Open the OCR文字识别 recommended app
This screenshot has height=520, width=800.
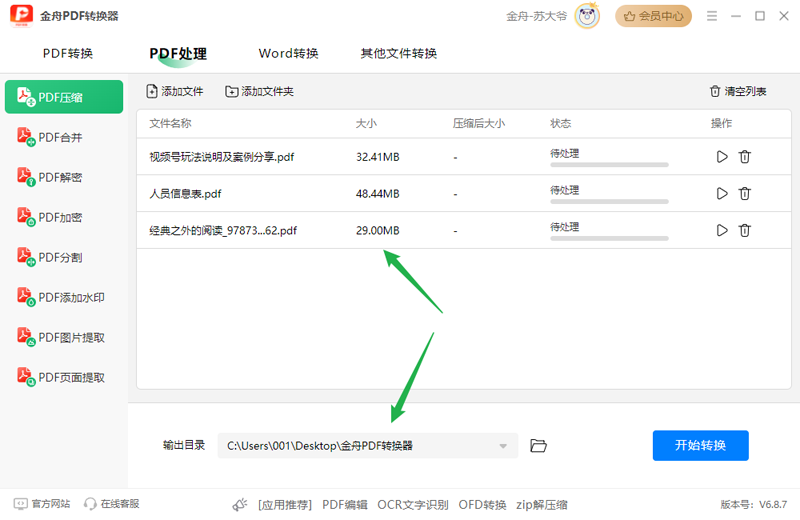(x=413, y=505)
